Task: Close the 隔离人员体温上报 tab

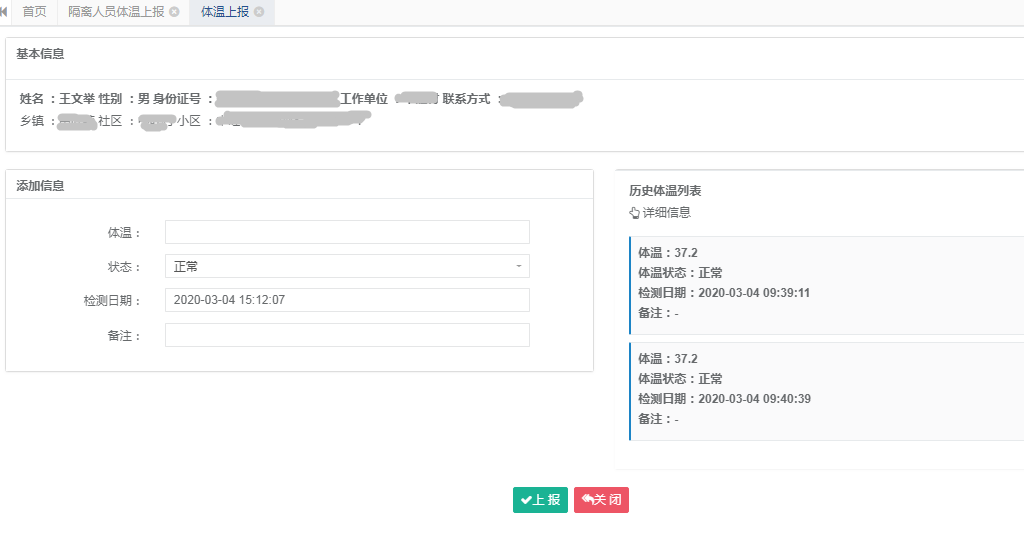Action: pyautogui.click(x=175, y=12)
